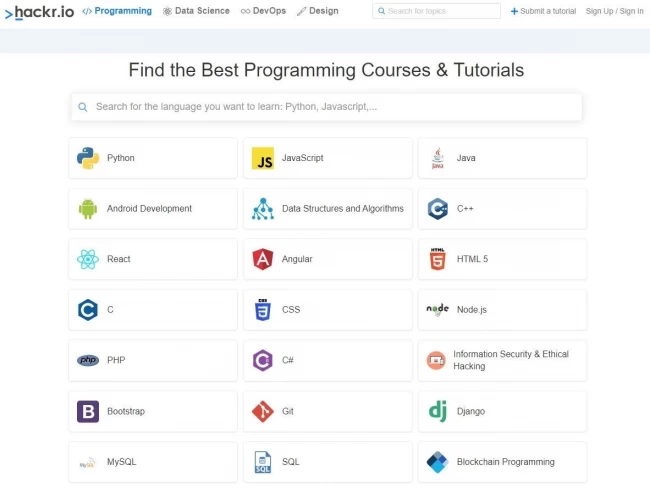Open the Data Science menu tab
The height and width of the screenshot is (488, 650).
coord(196,11)
